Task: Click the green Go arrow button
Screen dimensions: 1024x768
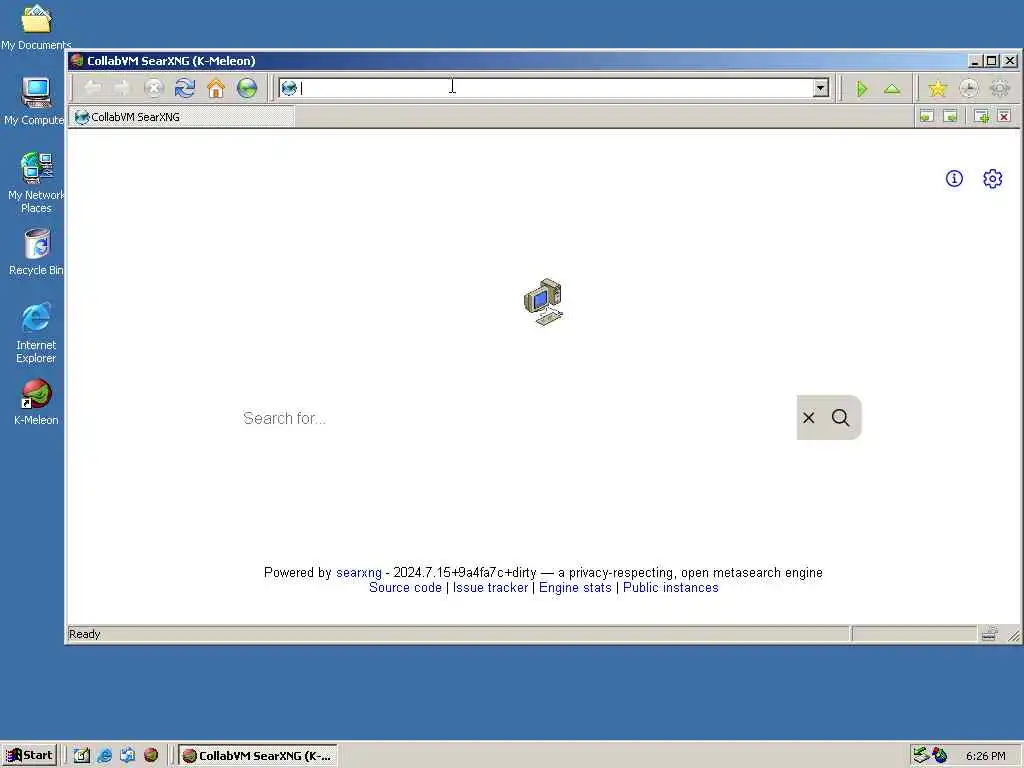Action: click(861, 88)
